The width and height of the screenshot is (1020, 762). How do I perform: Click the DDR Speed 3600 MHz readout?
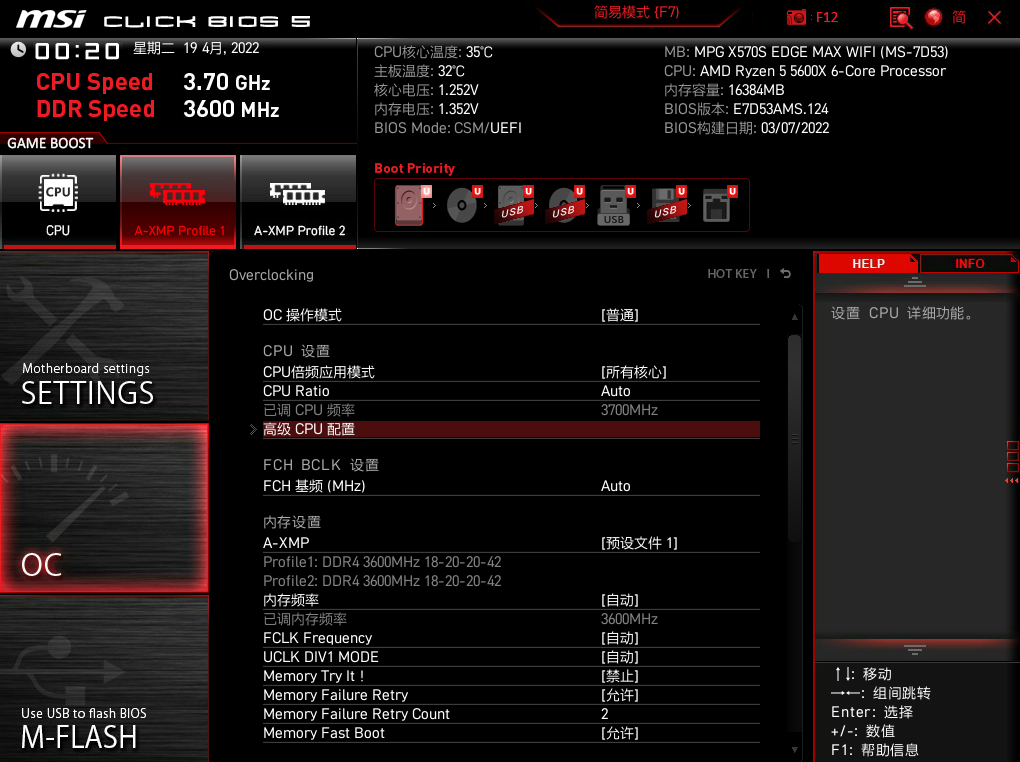click(x=157, y=109)
